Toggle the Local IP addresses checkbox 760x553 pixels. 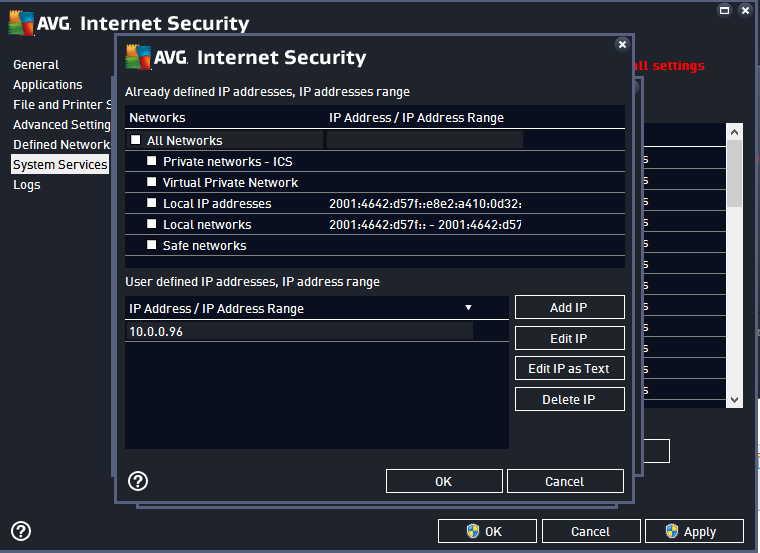click(x=152, y=203)
